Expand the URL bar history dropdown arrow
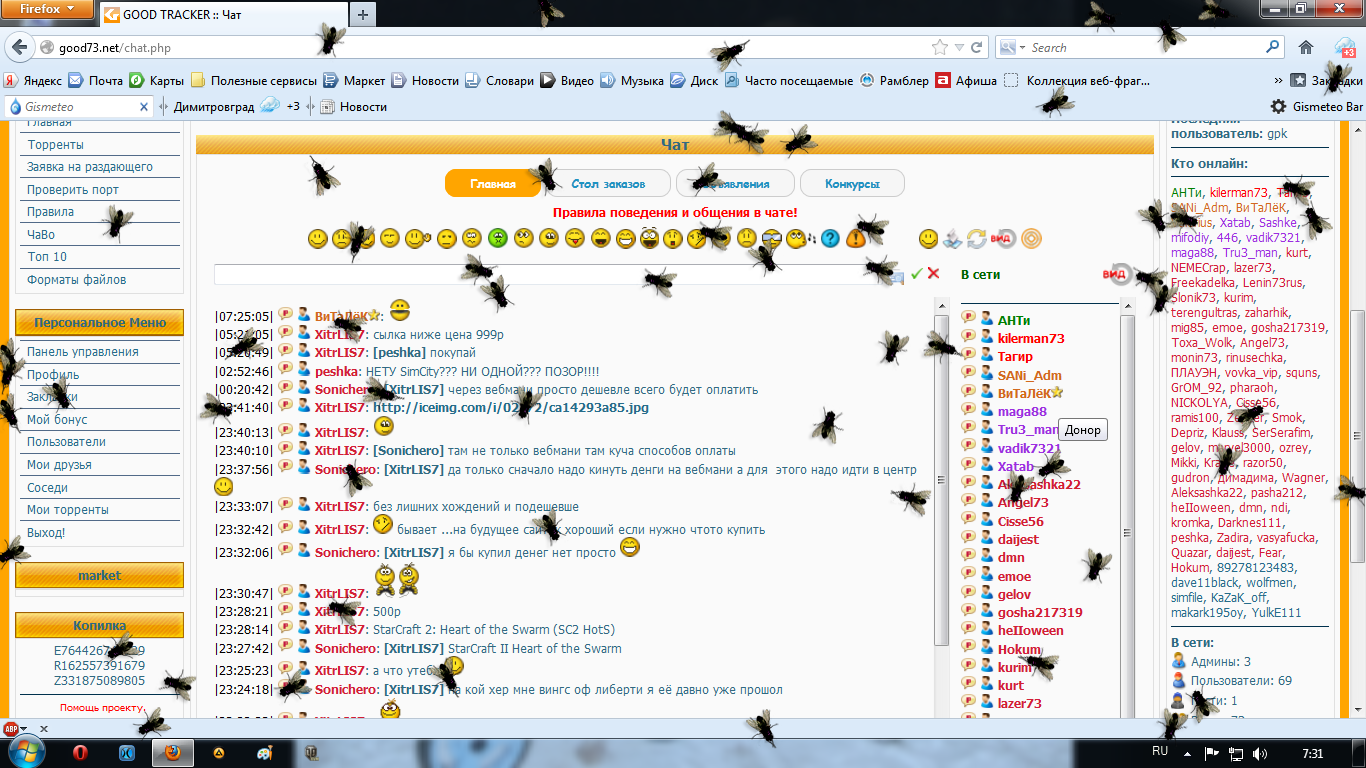This screenshot has width=1366, height=768. coord(959,47)
